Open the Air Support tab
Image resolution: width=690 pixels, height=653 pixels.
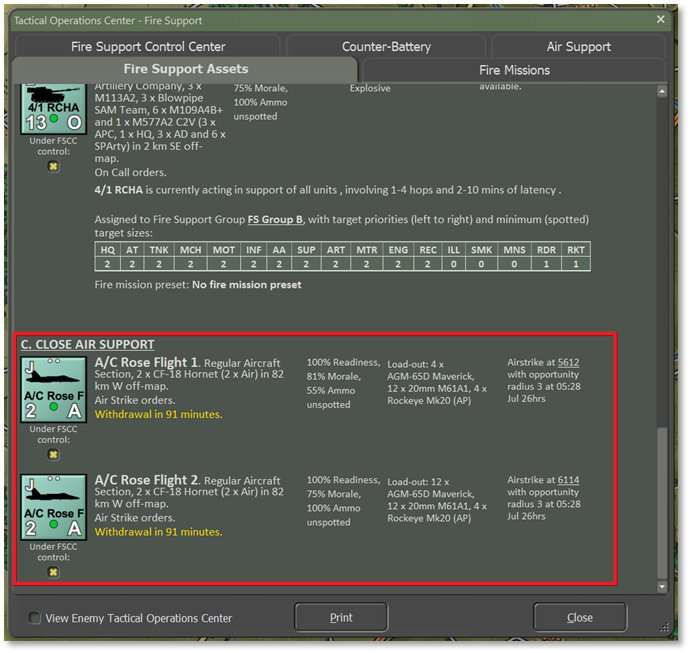tap(578, 47)
